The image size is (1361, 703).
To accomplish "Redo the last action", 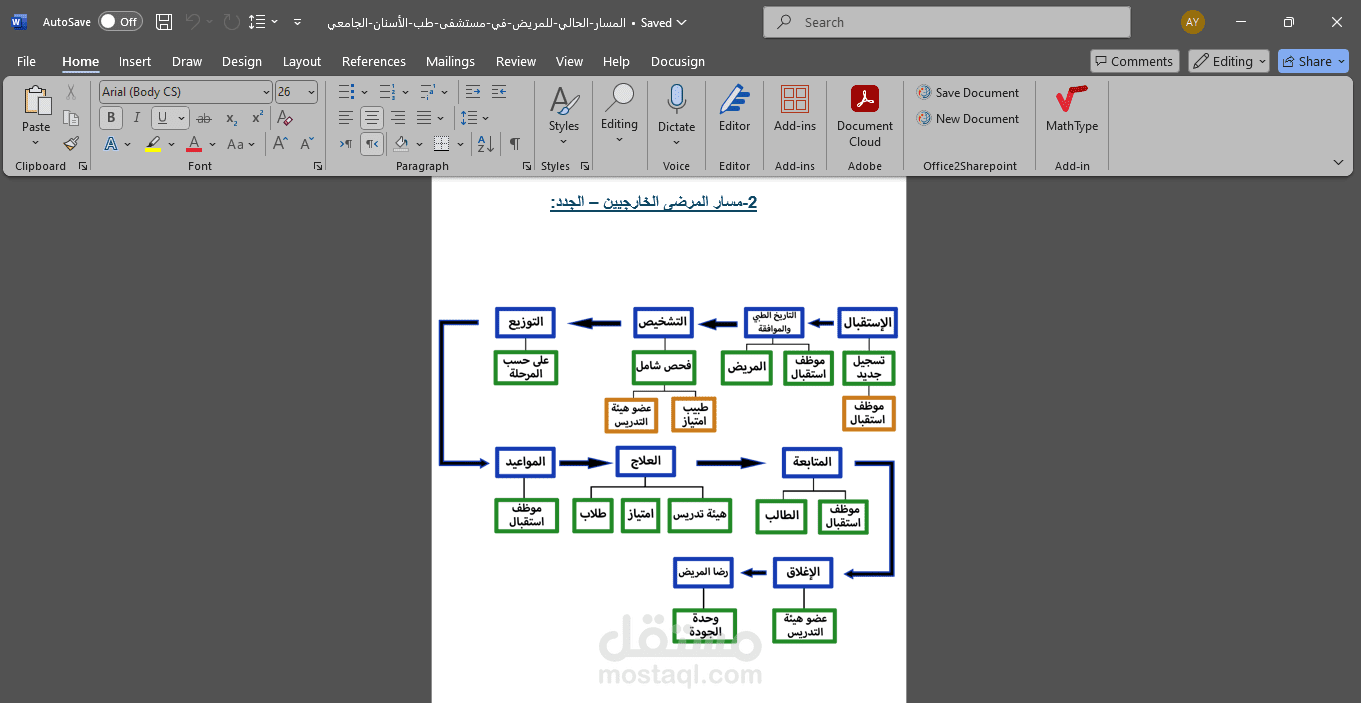I will click(231, 22).
